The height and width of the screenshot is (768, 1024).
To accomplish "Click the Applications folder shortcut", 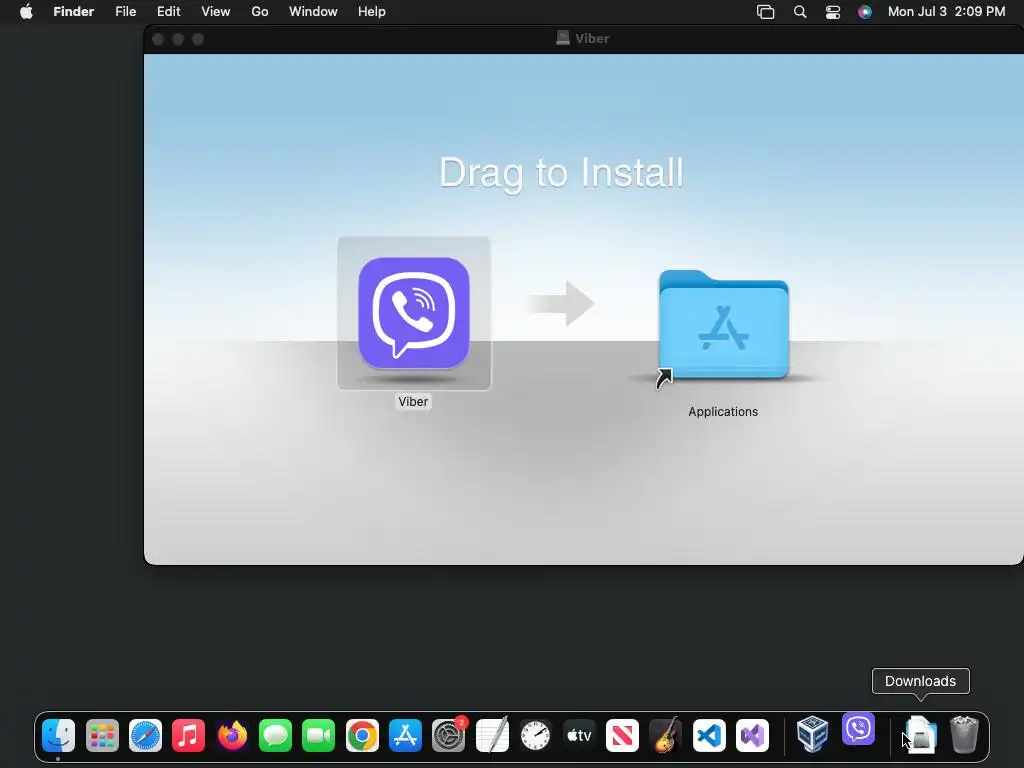I will pyautogui.click(x=723, y=324).
